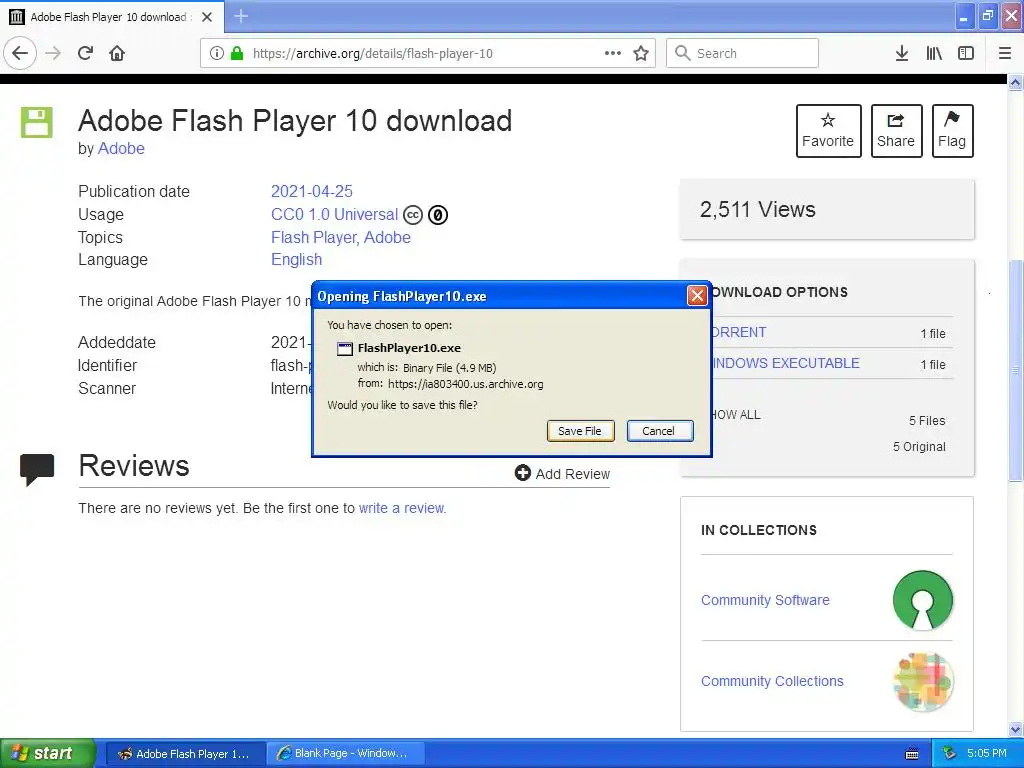Click the 2,511 Views counter

click(x=758, y=210)
